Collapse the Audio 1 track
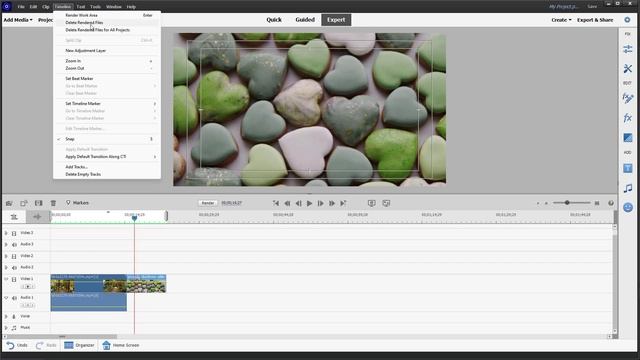This screenshot has width=640, height=360. (x=6, y=298)
